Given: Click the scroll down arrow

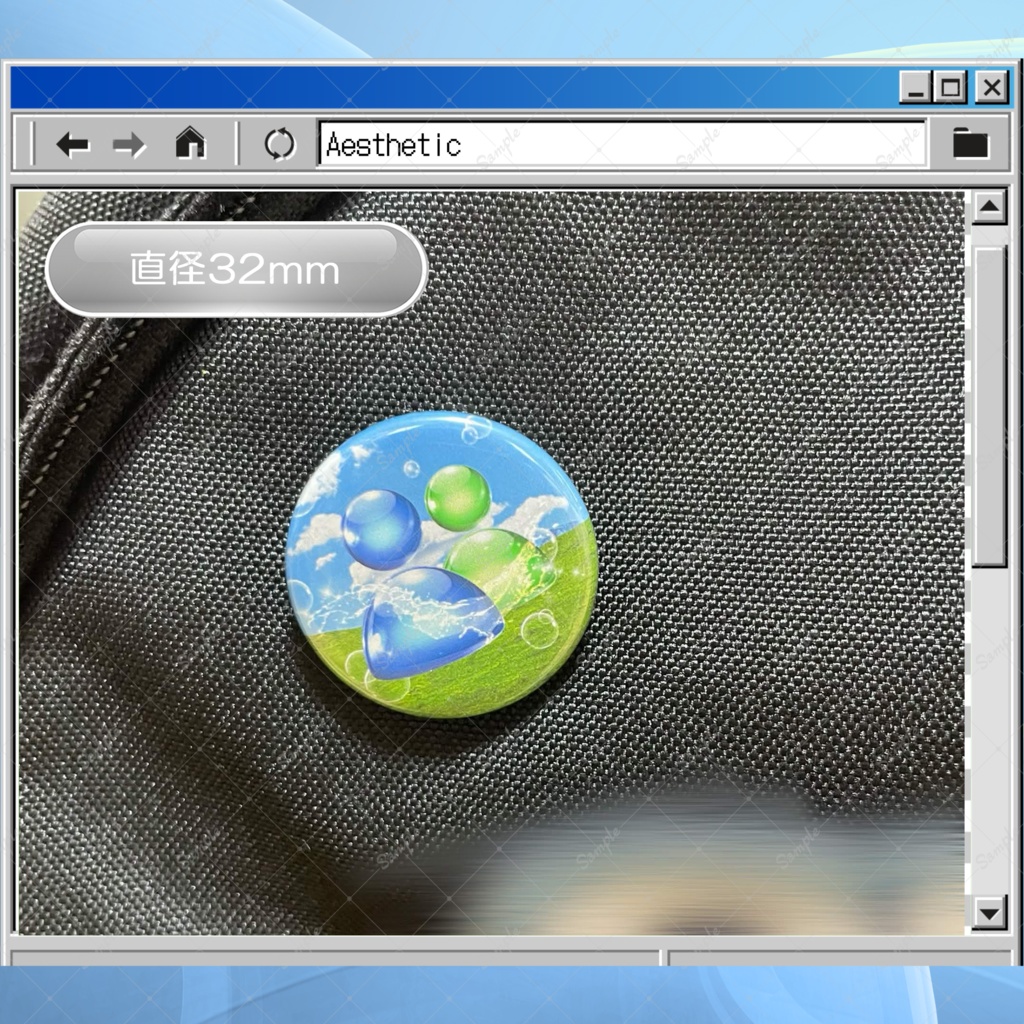Looking at the screenshot, I should (x=989, y=912).
